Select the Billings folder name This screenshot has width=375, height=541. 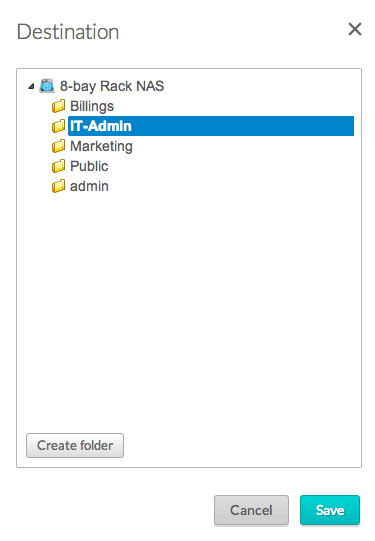click(92, 106)
